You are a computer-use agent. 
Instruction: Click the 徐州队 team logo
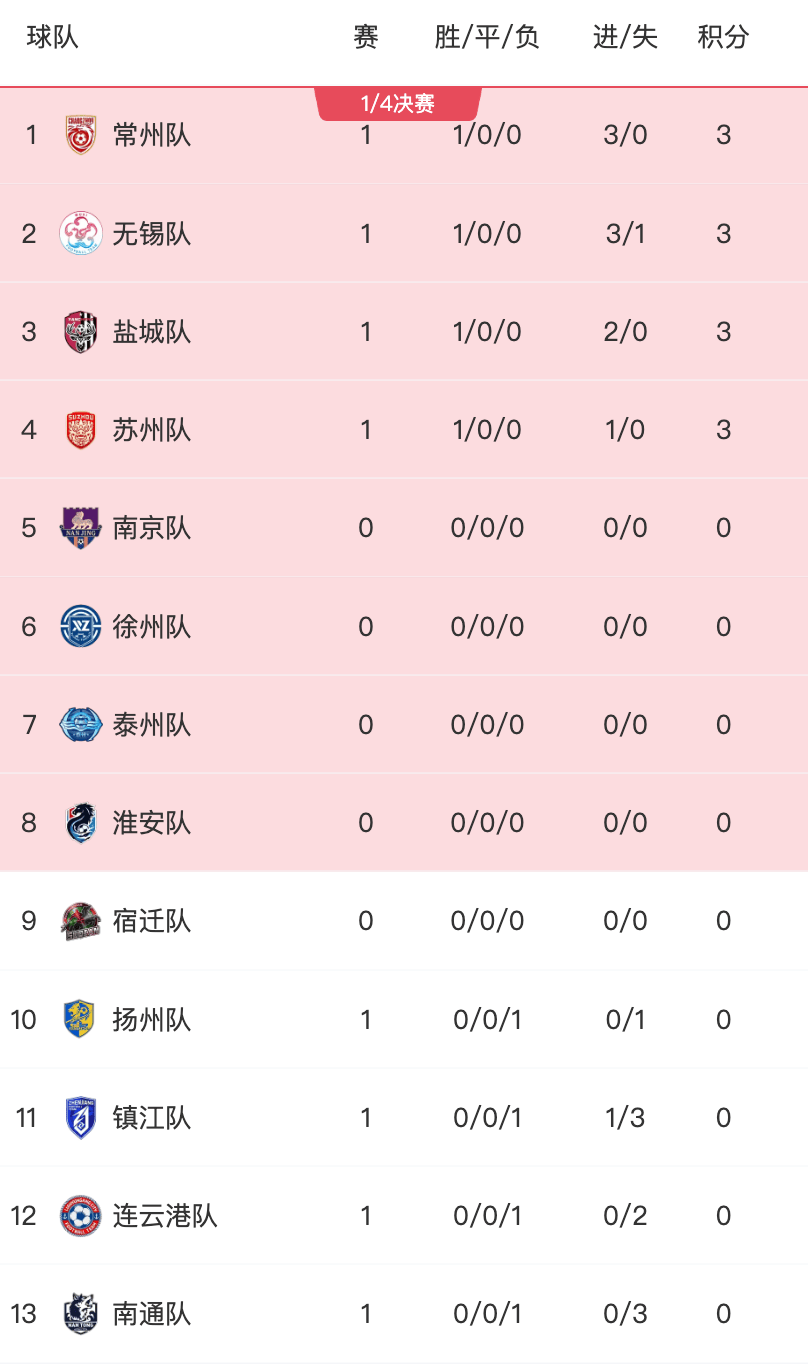pos(80,626)
